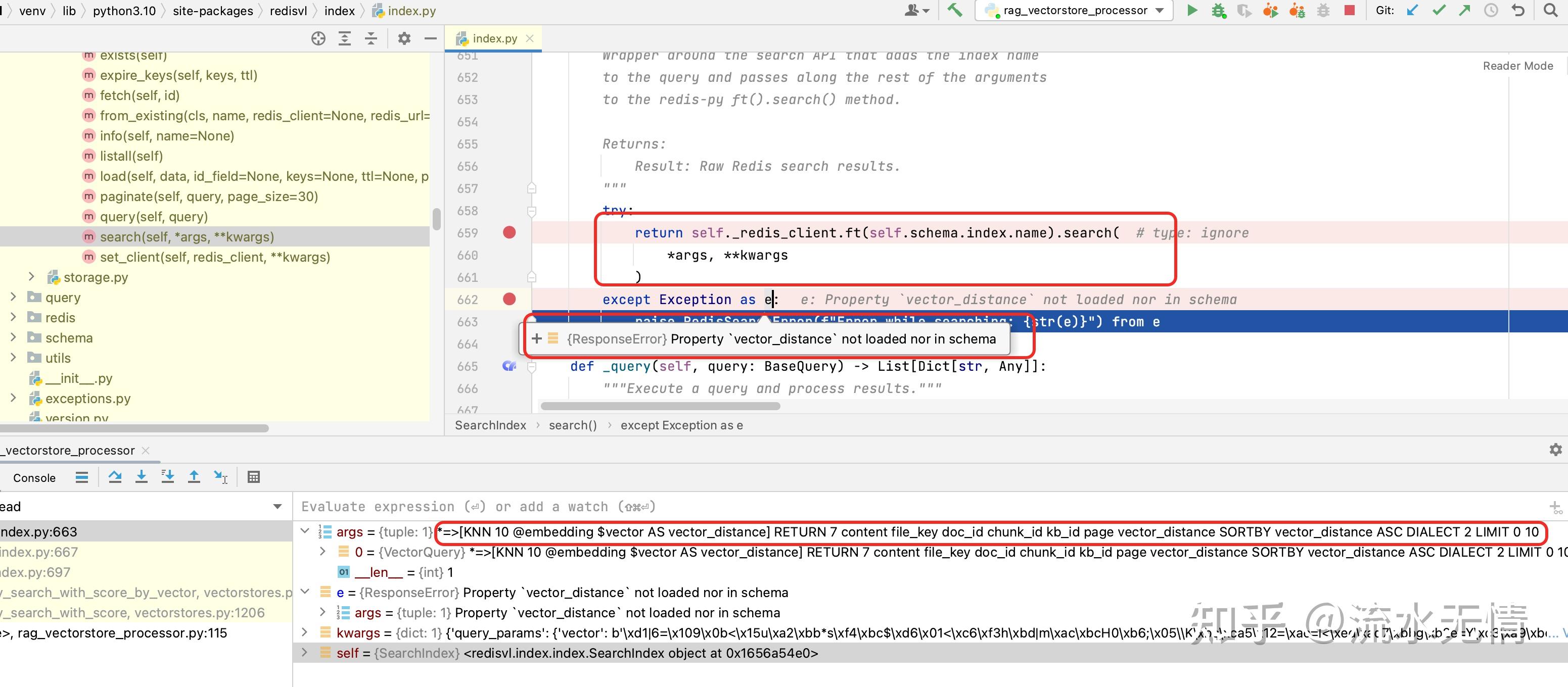Click Git Update Project blue arrow

pos(1412,10)
